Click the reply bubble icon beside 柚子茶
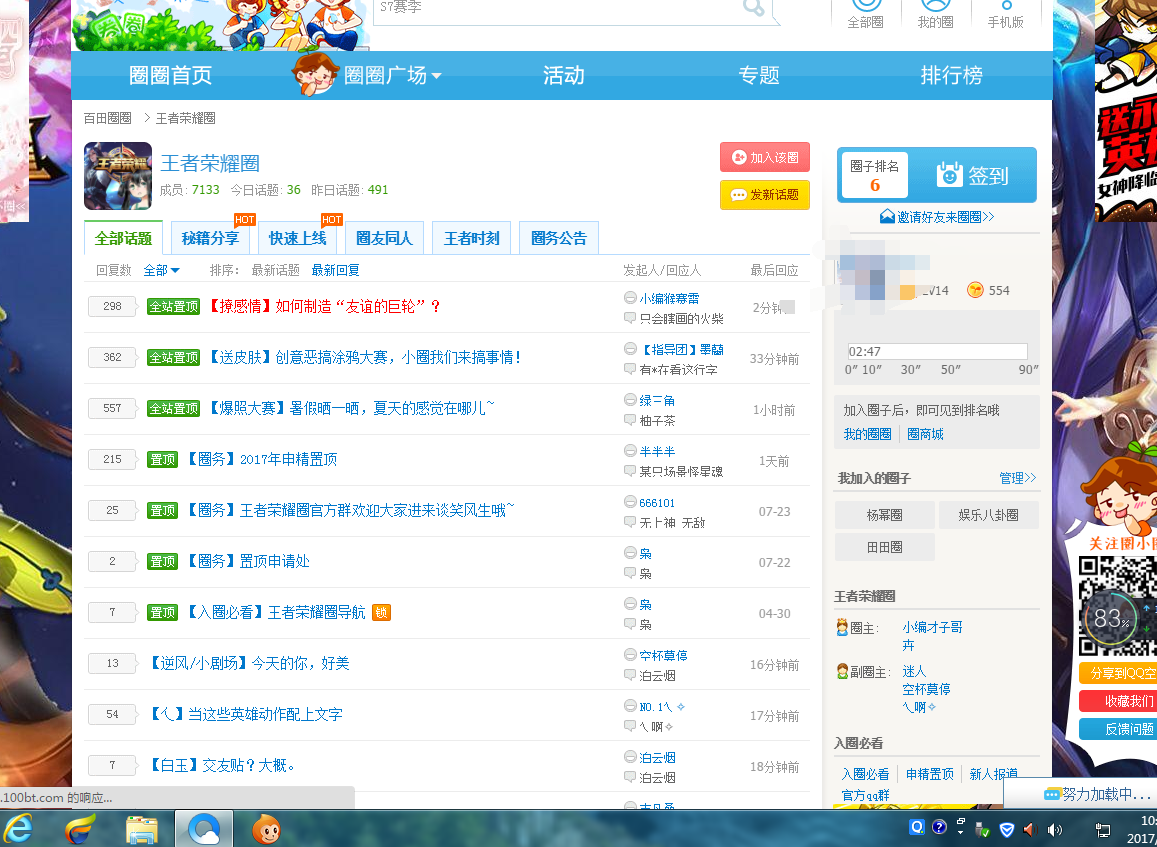Screen dimensions: 1157x847 (x=629, y=420)
